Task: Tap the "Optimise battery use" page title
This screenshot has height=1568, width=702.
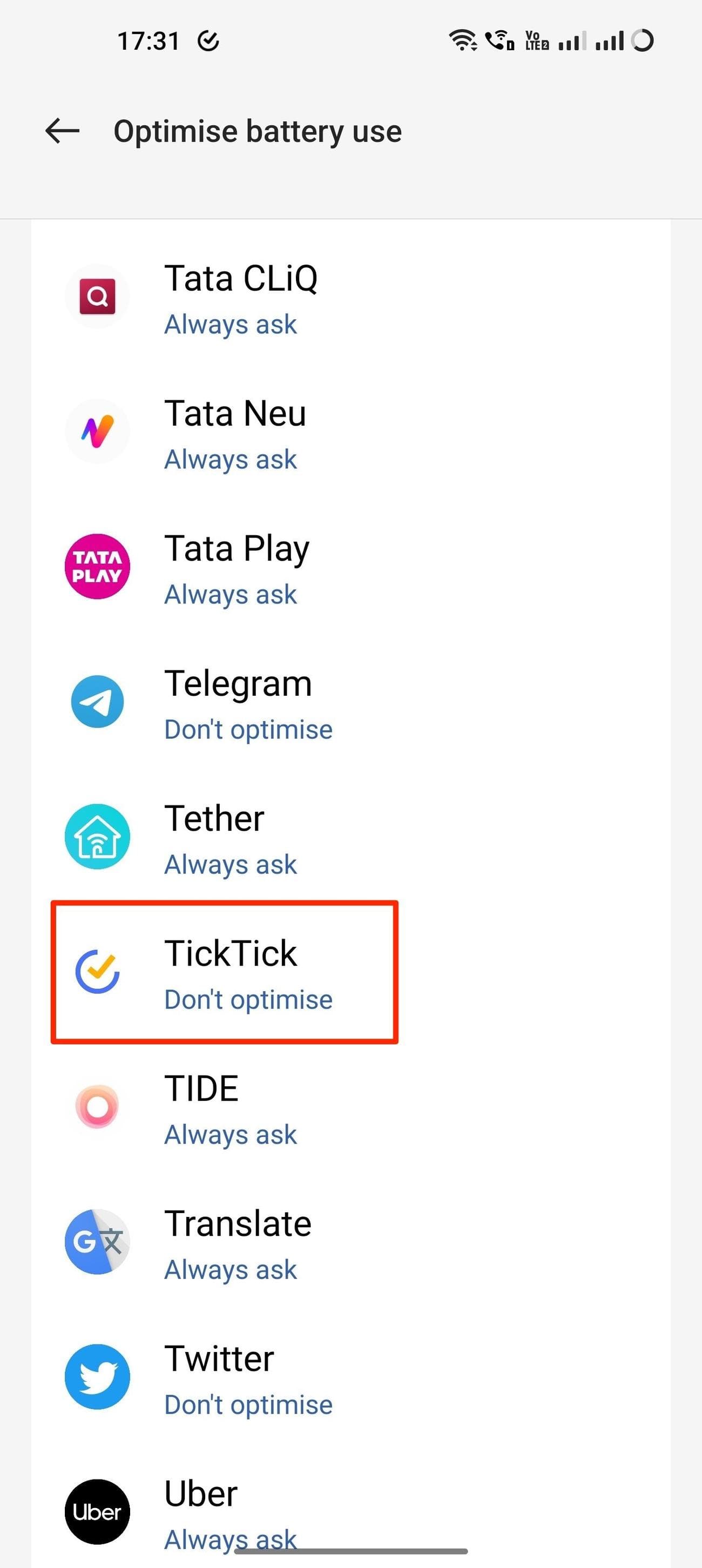Action: coord(258,131)
